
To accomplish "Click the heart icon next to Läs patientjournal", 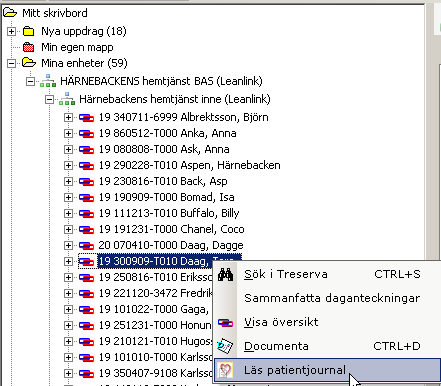I will point(225,370).
